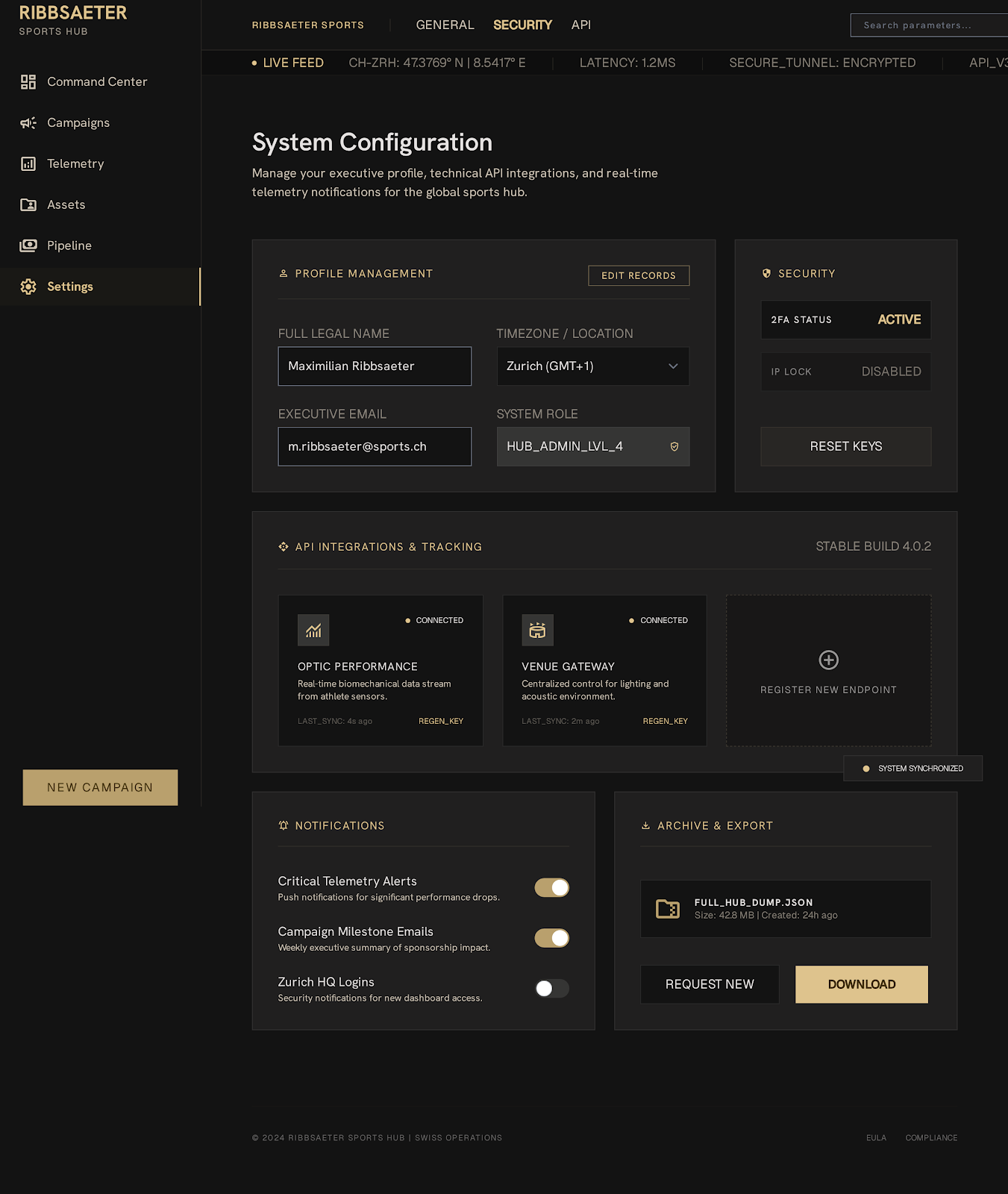Click the Live Feed indicator
Image resolution: width=1008 pixels, height=1194 pixels.
point(288,63)
